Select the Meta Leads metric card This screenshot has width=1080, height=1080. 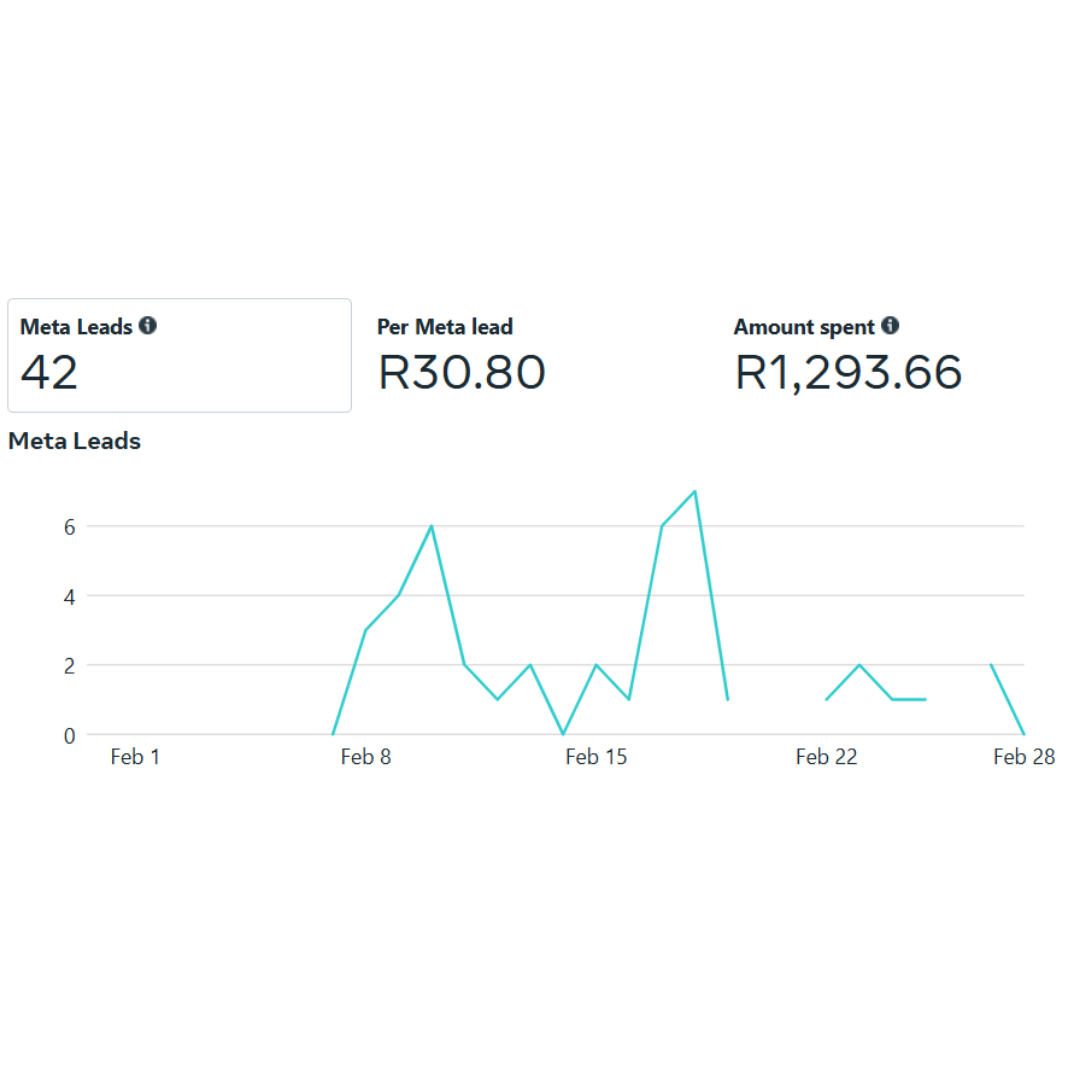pyautogui.click(x=180, y=355)
